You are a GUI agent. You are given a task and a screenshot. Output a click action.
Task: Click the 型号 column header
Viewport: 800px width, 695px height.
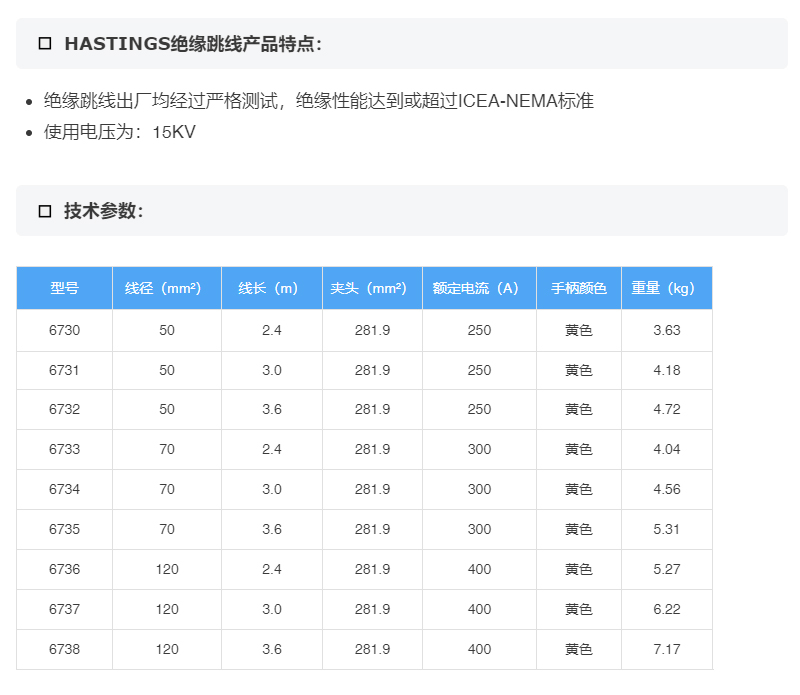click(x=64, y=288)
